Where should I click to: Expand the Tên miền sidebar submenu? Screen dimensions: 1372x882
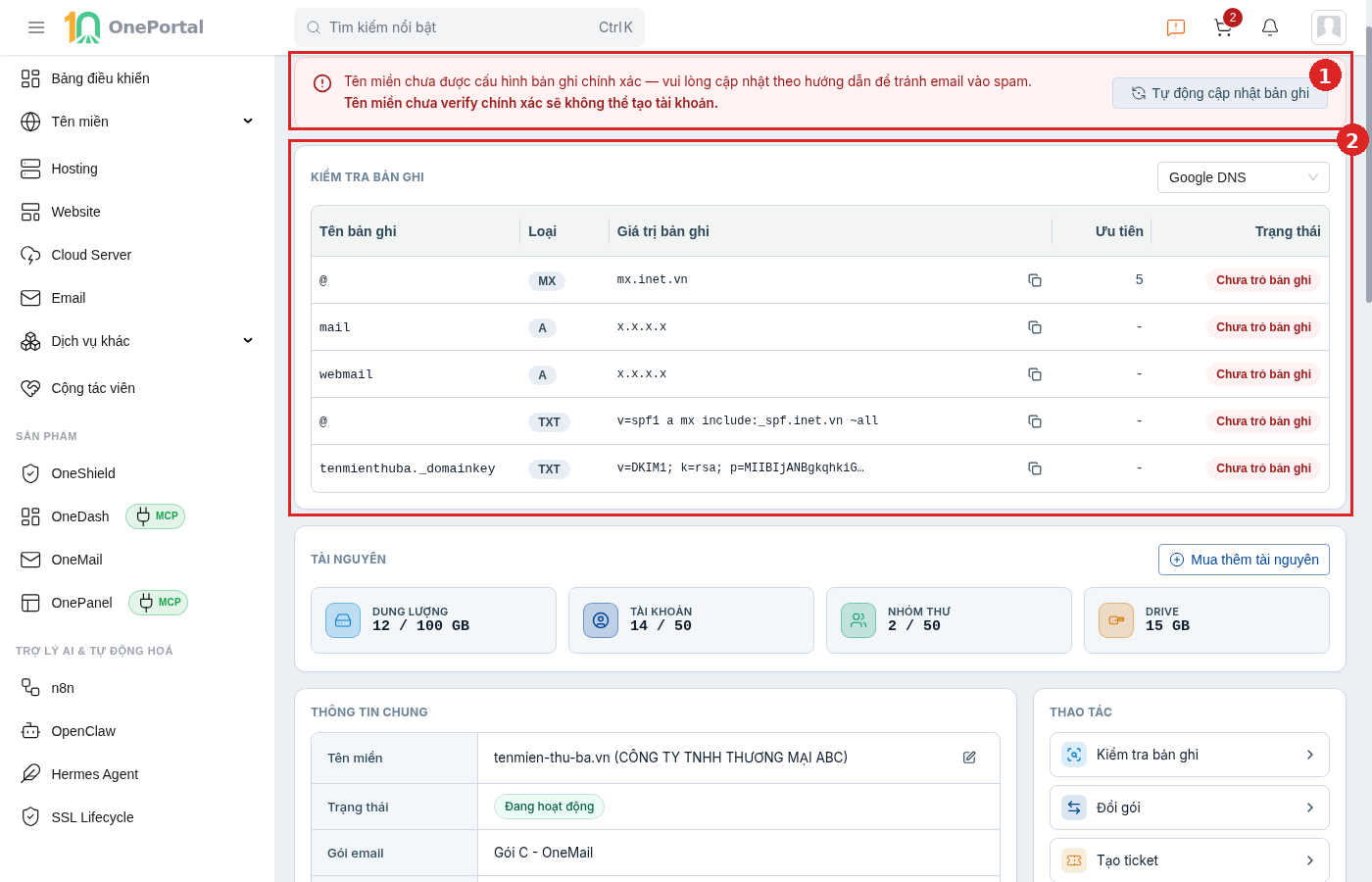(x=248, y=122)
